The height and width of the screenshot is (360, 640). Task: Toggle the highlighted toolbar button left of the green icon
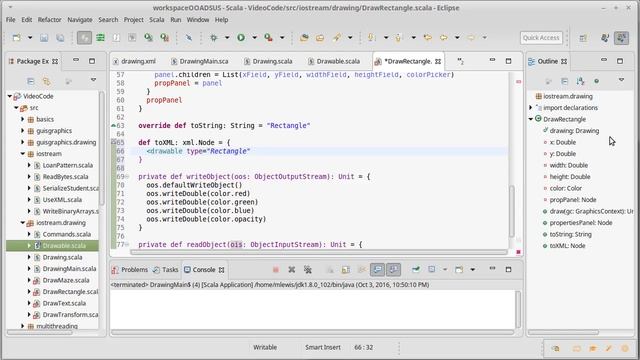point(84,38)
